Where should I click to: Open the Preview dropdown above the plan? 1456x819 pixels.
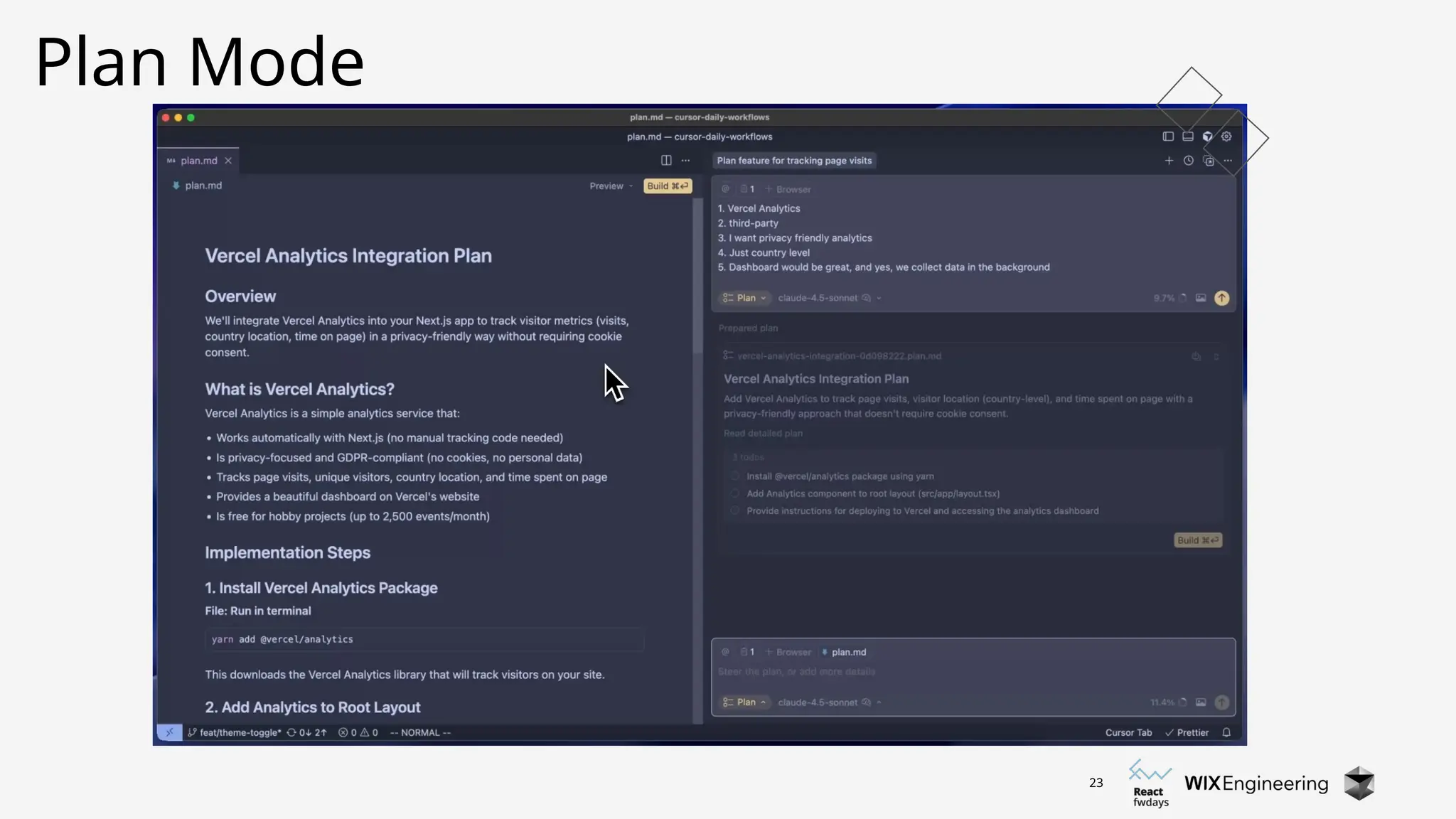[610, 186]
